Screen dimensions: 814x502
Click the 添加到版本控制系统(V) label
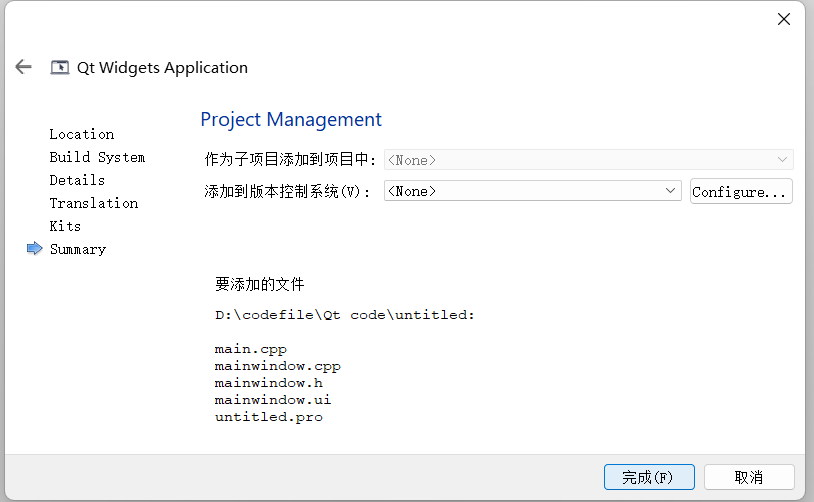[287, 192]
